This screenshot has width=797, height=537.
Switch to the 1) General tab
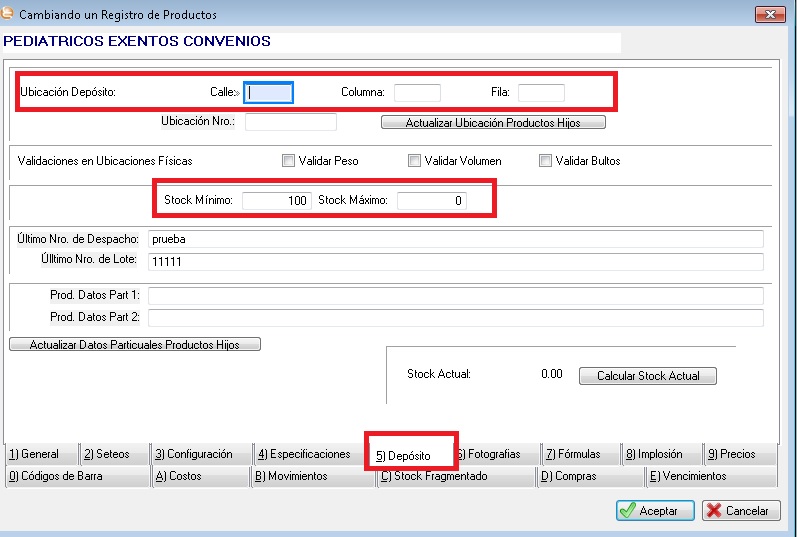tap(38, 454)
